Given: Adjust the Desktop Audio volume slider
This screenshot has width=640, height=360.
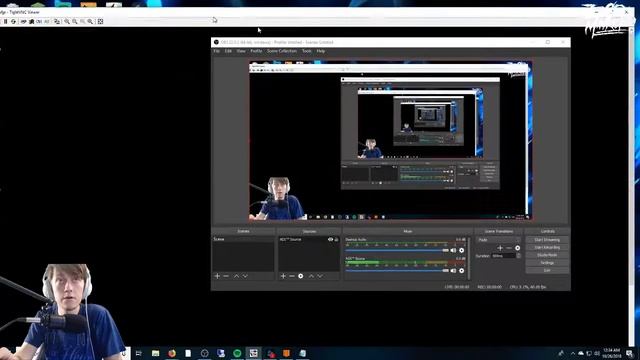Looking at the screenshot, I should 397,250.
